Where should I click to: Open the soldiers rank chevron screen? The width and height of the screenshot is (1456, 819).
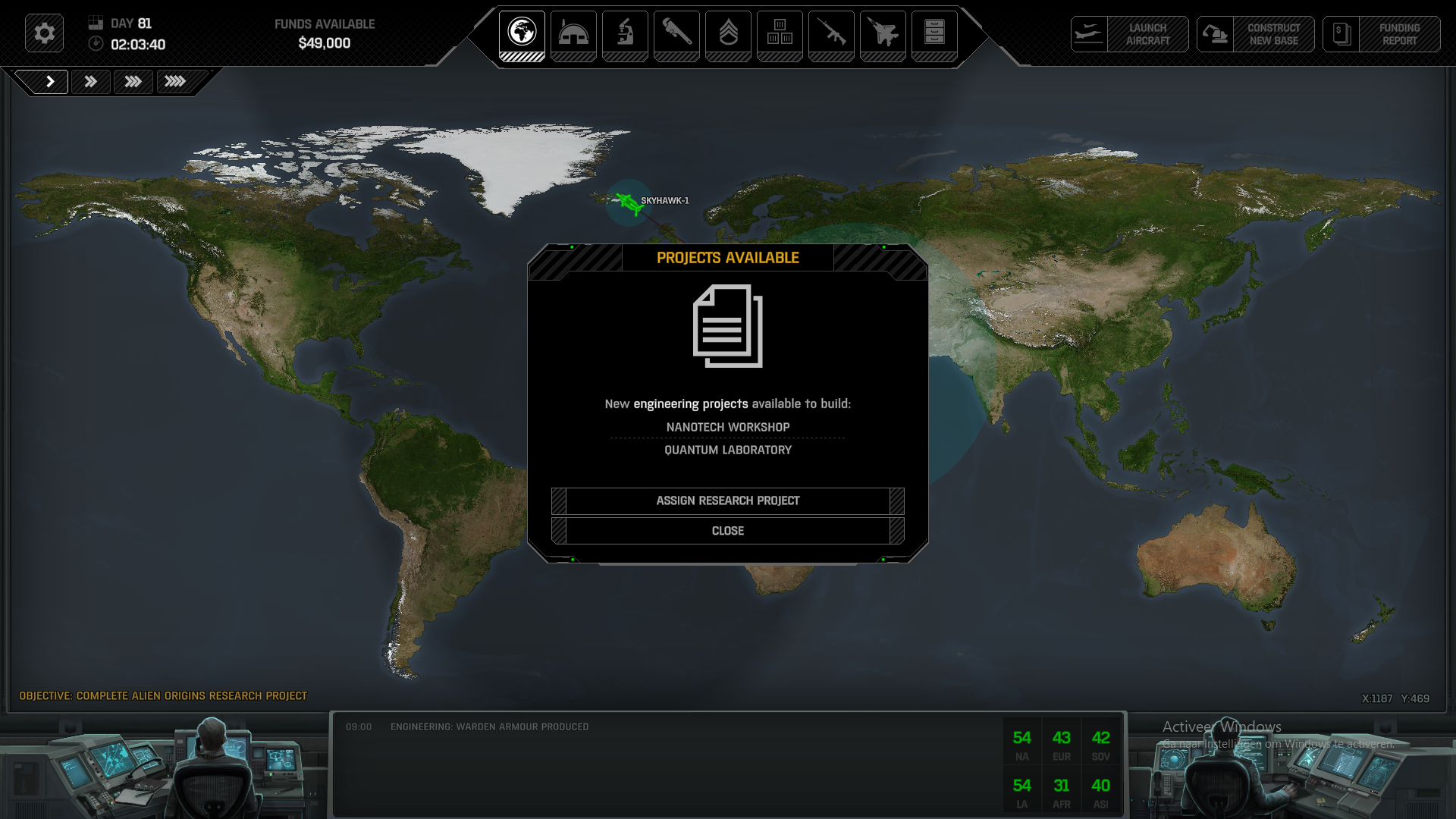[x=728, y=34]
